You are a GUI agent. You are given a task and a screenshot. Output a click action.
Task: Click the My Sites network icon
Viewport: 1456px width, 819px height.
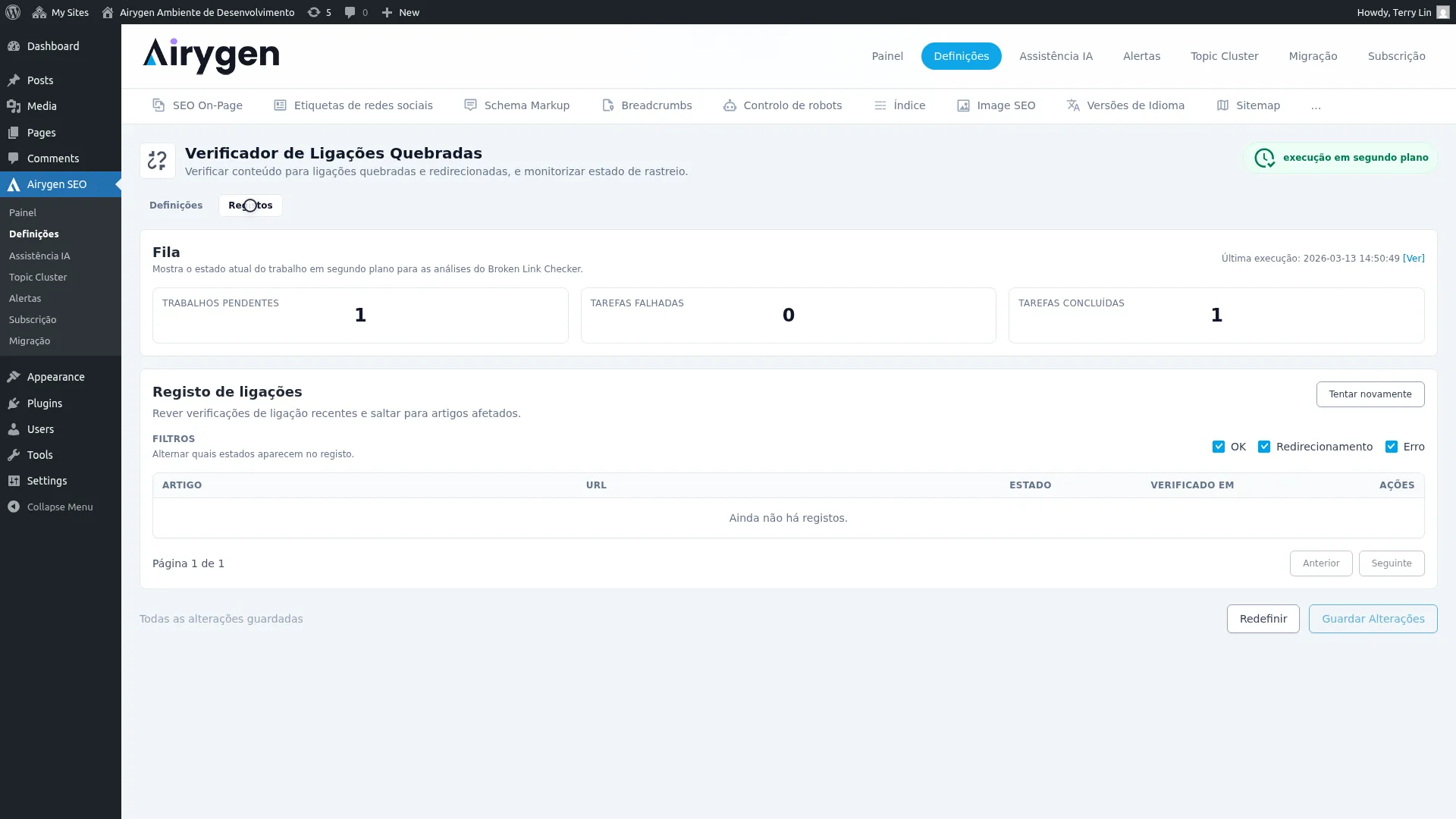click(x=39, y=12)
